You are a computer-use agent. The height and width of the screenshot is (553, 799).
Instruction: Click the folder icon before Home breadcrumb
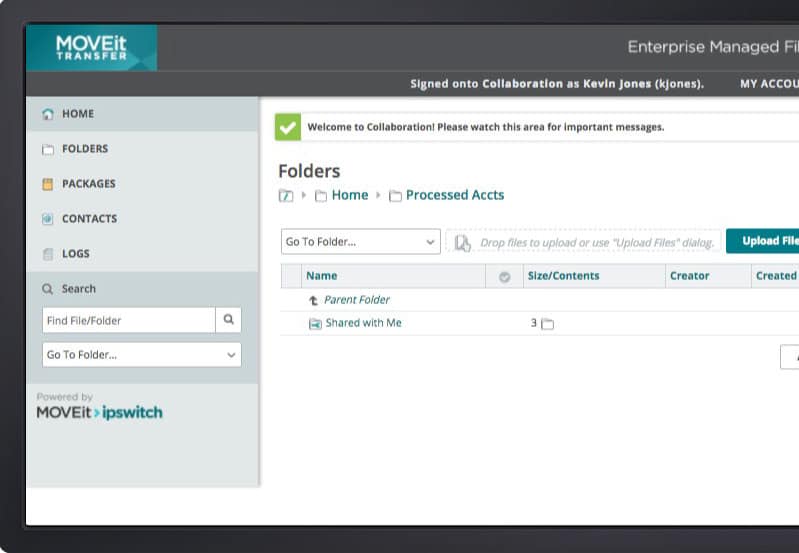tap(321, 196)
